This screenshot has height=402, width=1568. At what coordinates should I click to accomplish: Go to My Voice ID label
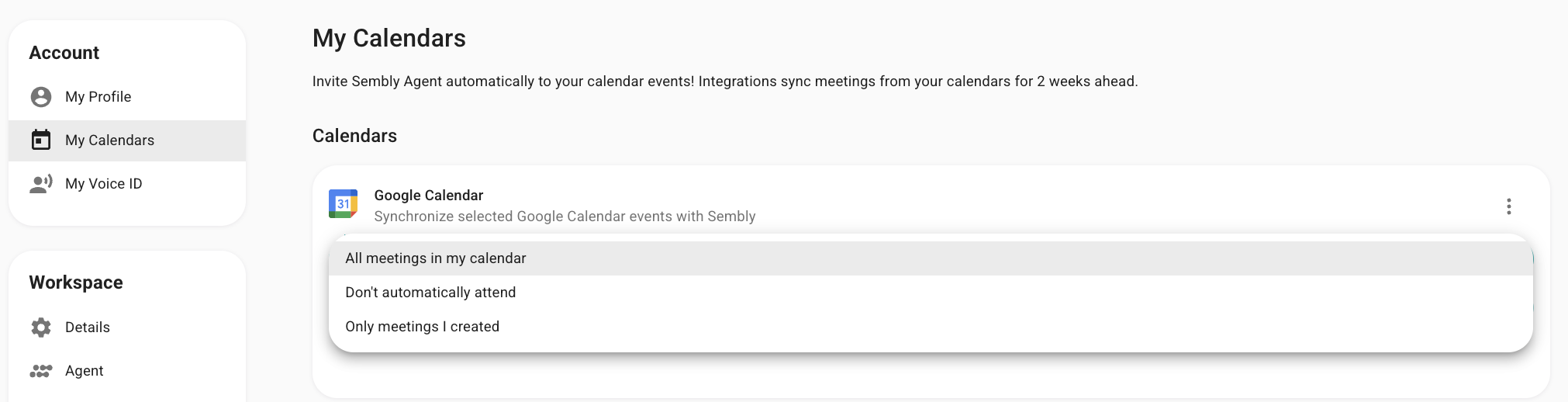[x=104, y=184]
